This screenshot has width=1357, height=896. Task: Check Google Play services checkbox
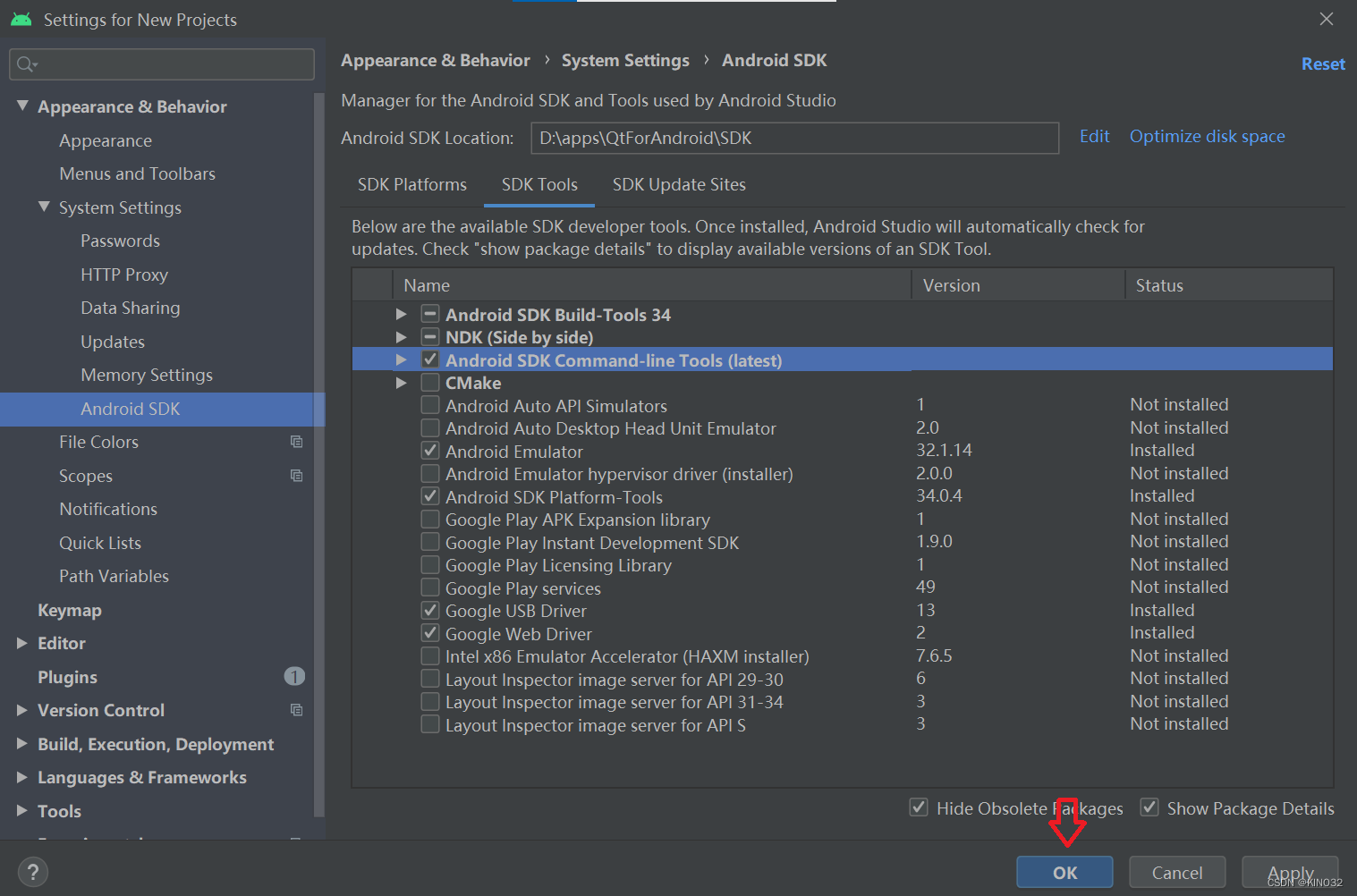tap(430, 587)
